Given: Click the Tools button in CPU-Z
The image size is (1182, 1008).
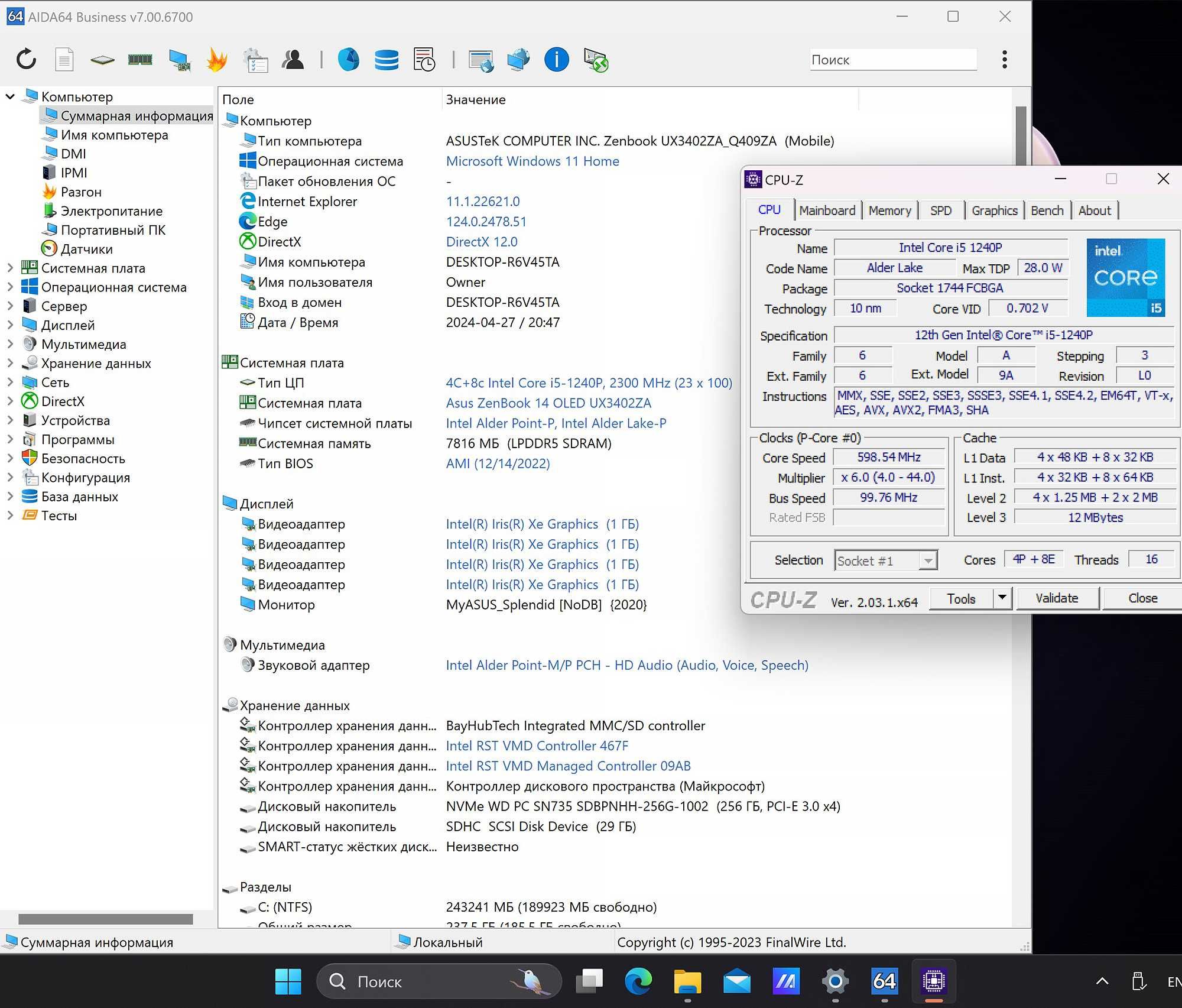Looking at the screenshot, I should 961,598.
